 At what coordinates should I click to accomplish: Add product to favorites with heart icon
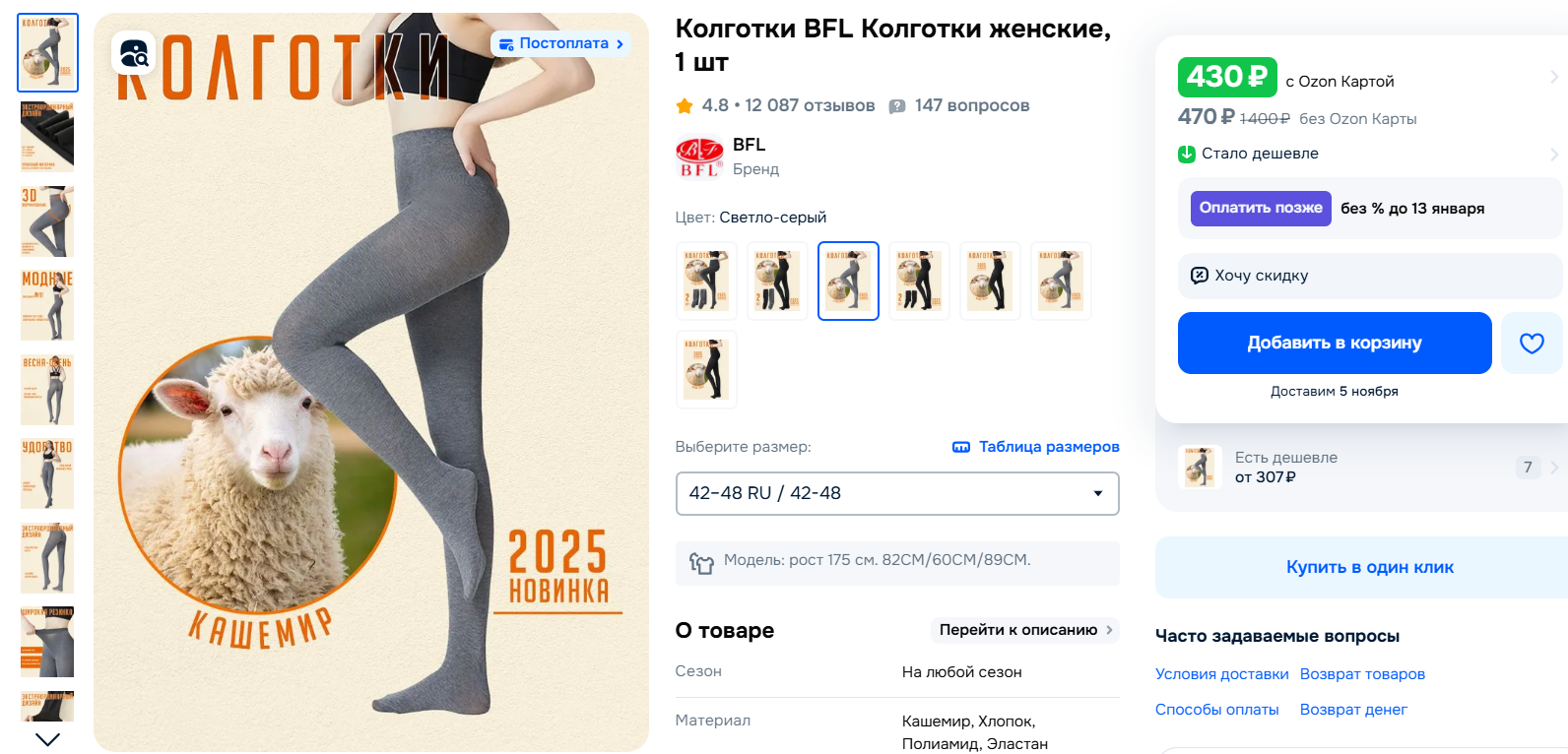1532,343
